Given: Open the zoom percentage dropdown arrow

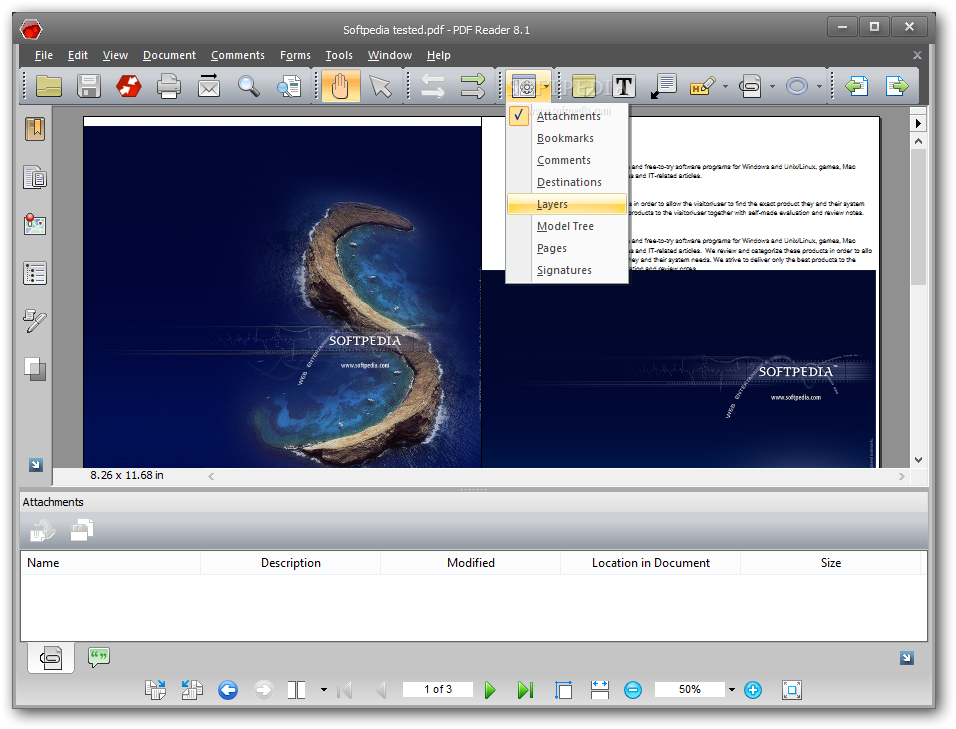Looking at the screenshot, I should click(x=732, y=690).
